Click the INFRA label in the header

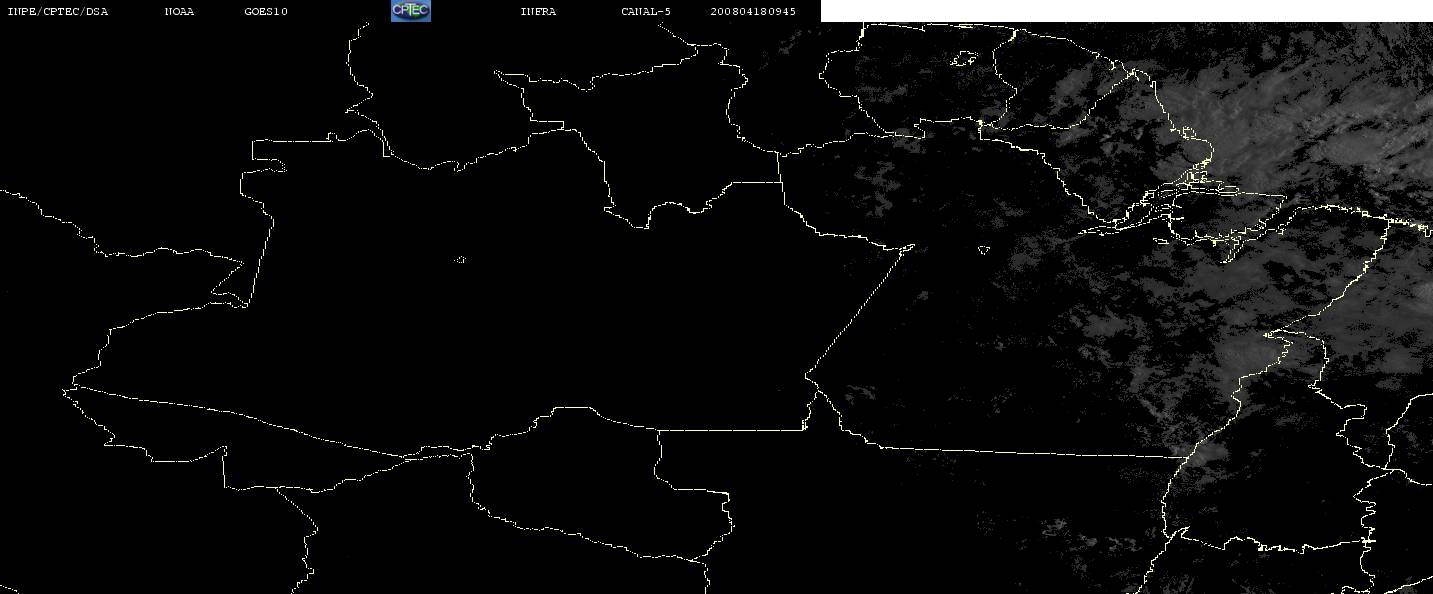[539, 12]
